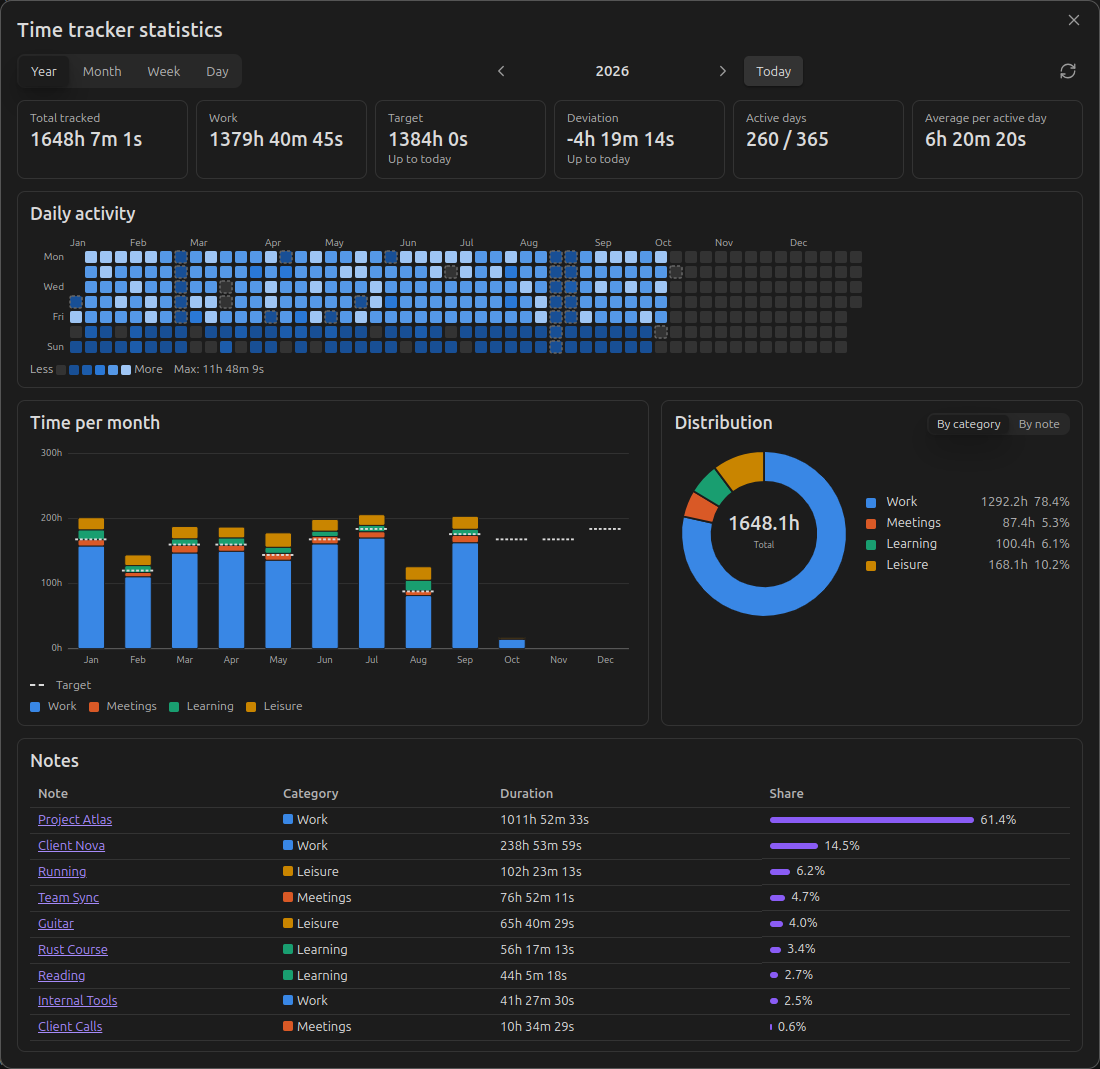This screenshot has height=1069, width=1100.
Task: Click the Jan bar in Time per month chart
Action: [91, 583]
